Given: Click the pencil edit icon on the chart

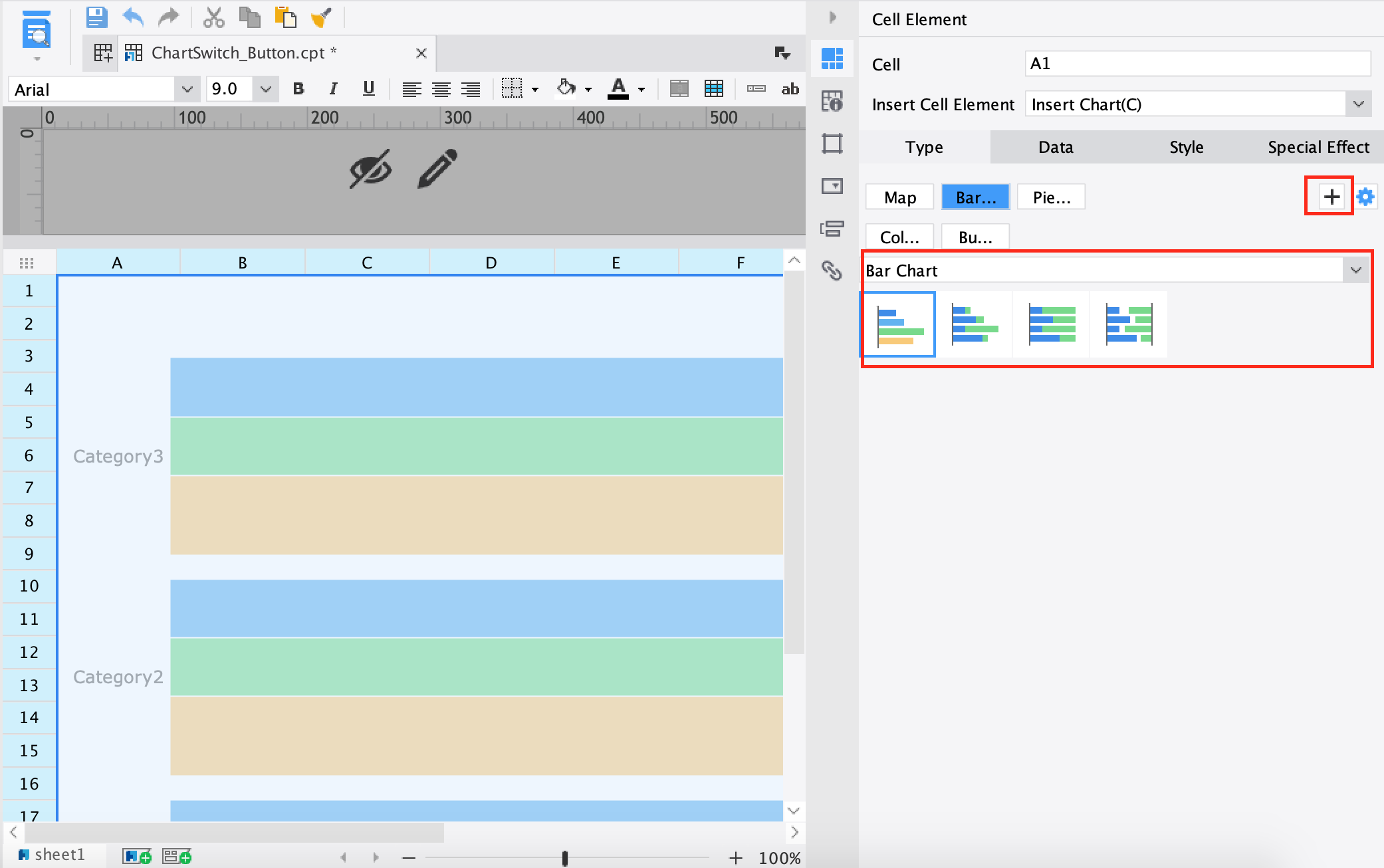Looking at the screenshot, I should (x=437, y=169).
